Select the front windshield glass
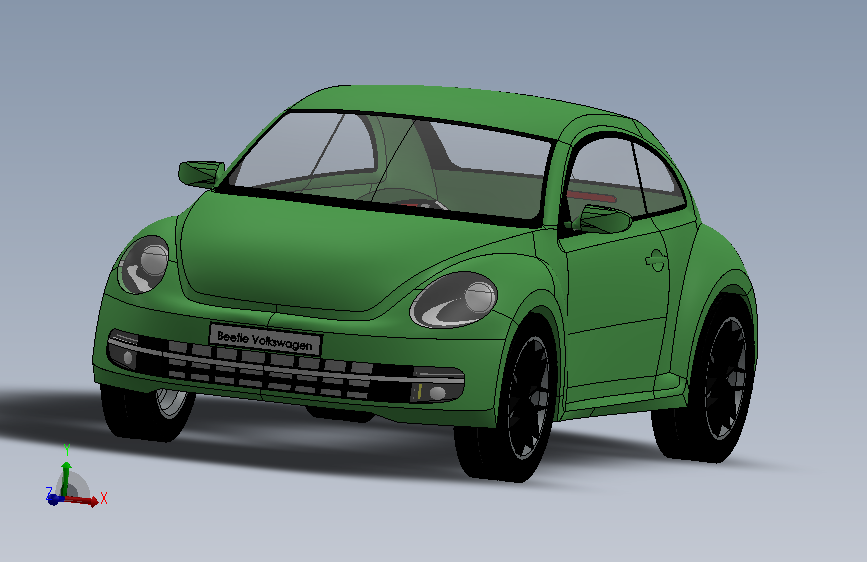The height and width of the screenshot is (562, 867). tap(387, 166)
